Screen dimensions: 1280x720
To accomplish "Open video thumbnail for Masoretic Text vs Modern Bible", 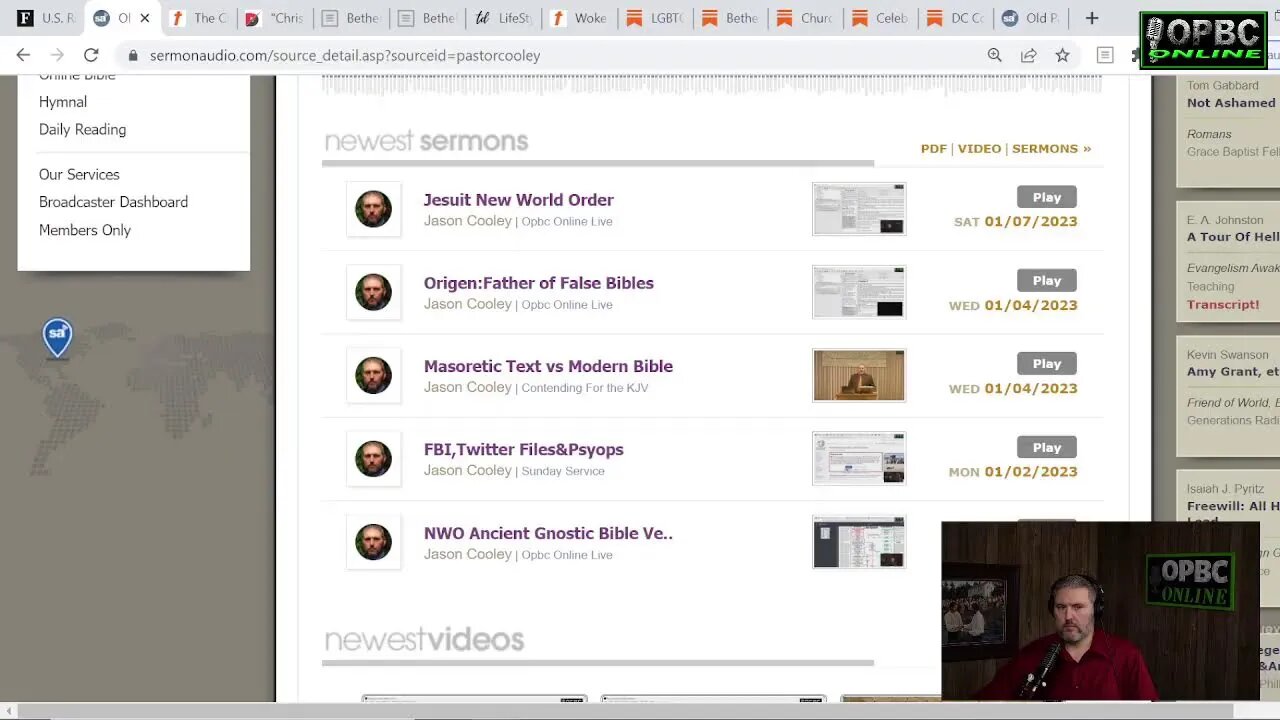I will (859, 375).
